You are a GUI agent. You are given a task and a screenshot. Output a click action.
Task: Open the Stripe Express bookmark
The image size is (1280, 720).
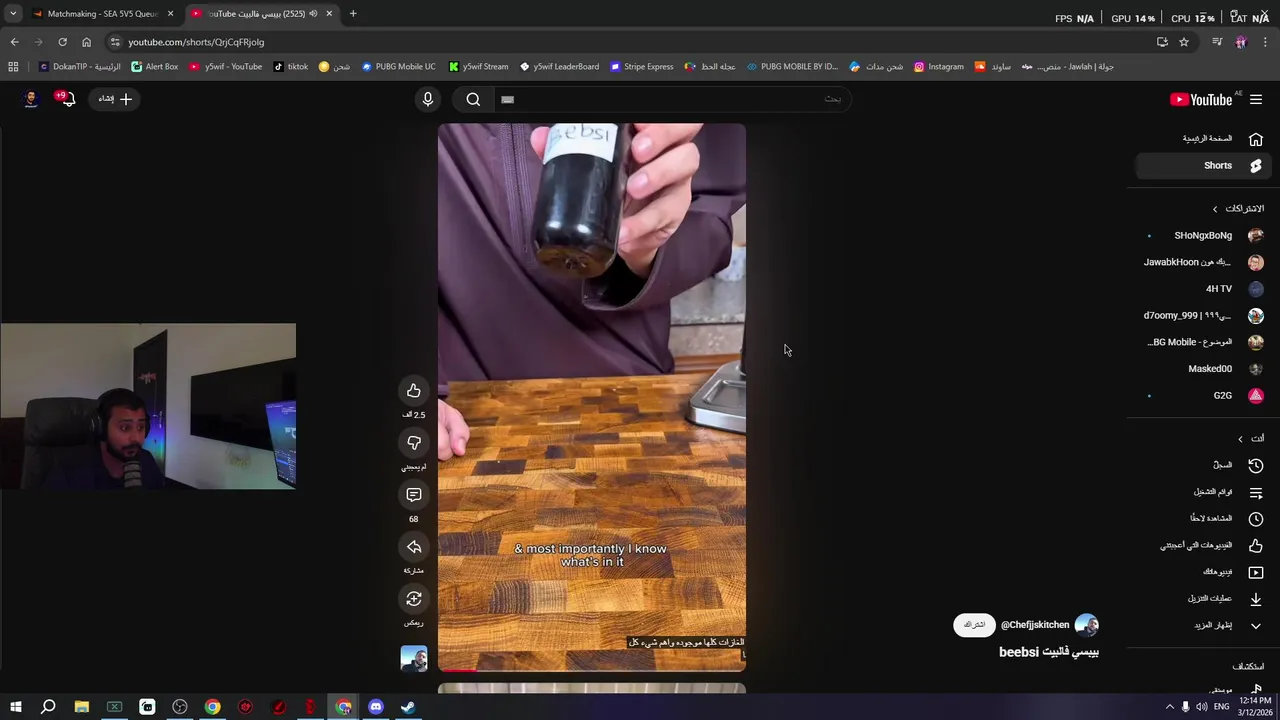(x=642, y=67)
